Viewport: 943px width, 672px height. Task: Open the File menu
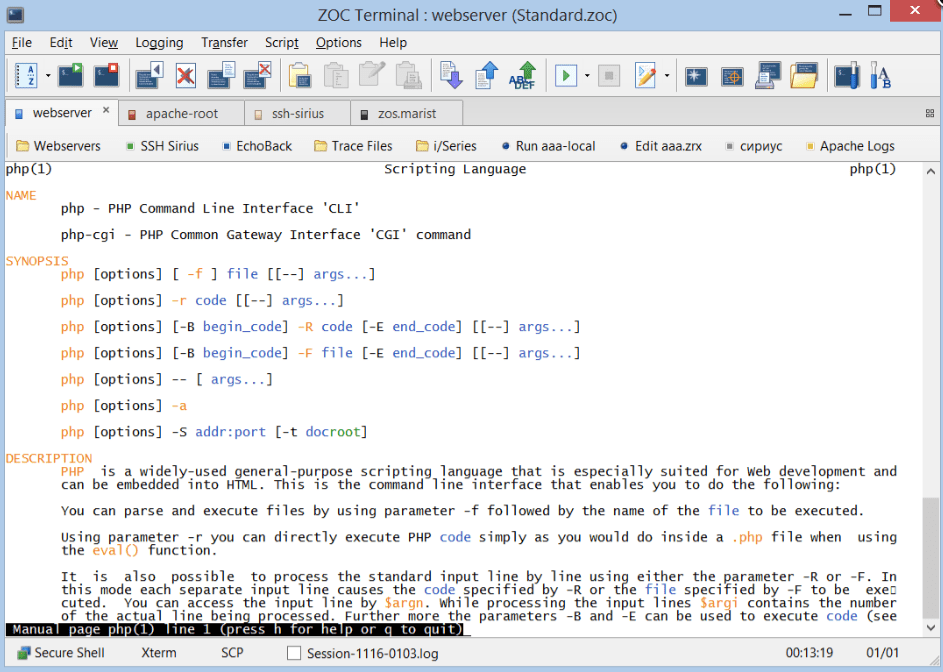coord(22,43)
